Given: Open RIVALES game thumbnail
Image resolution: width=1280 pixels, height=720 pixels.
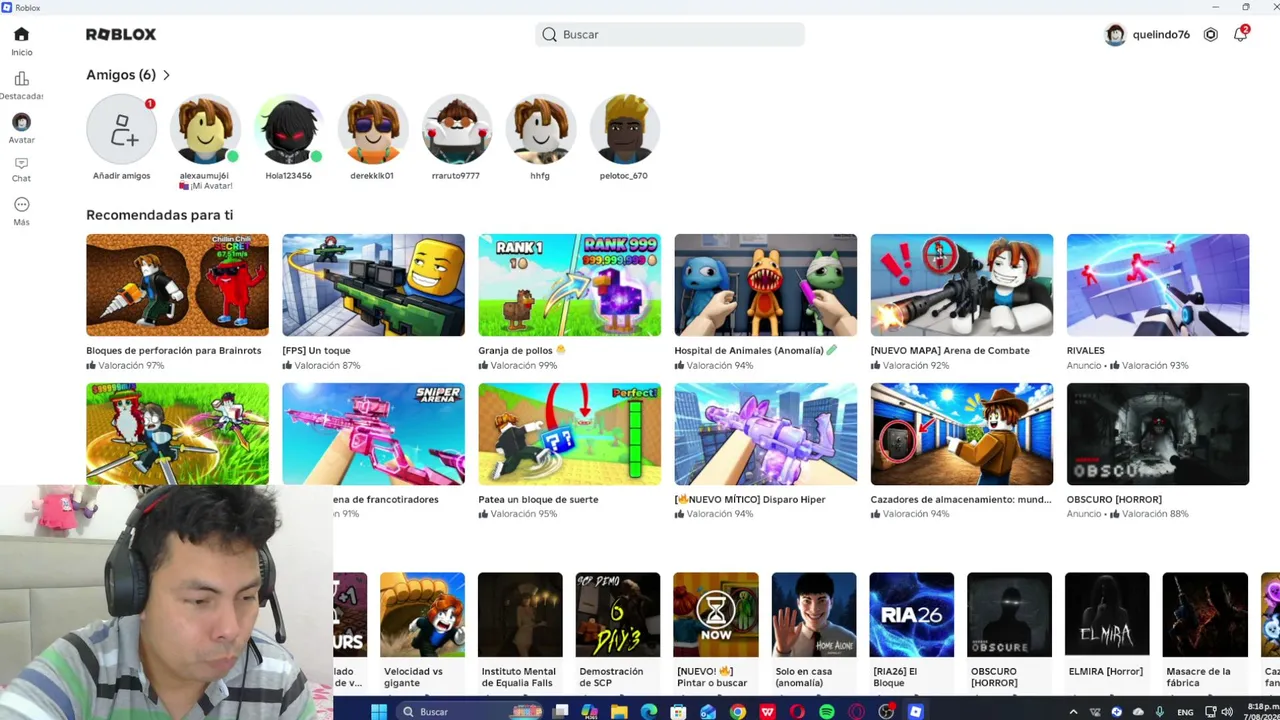Looking at the screenshot, I should click(1157, 285).
